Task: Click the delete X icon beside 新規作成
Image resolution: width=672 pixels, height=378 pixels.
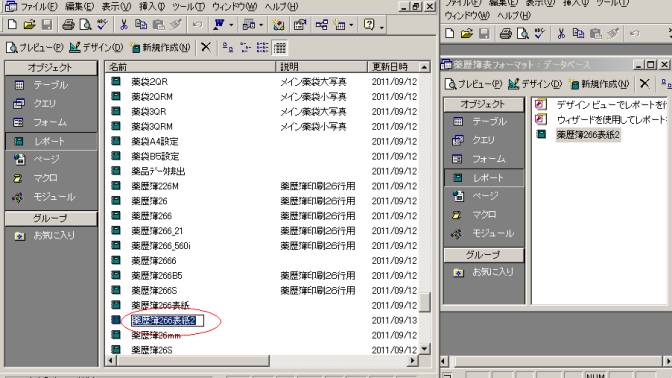Action: (206, 47)
